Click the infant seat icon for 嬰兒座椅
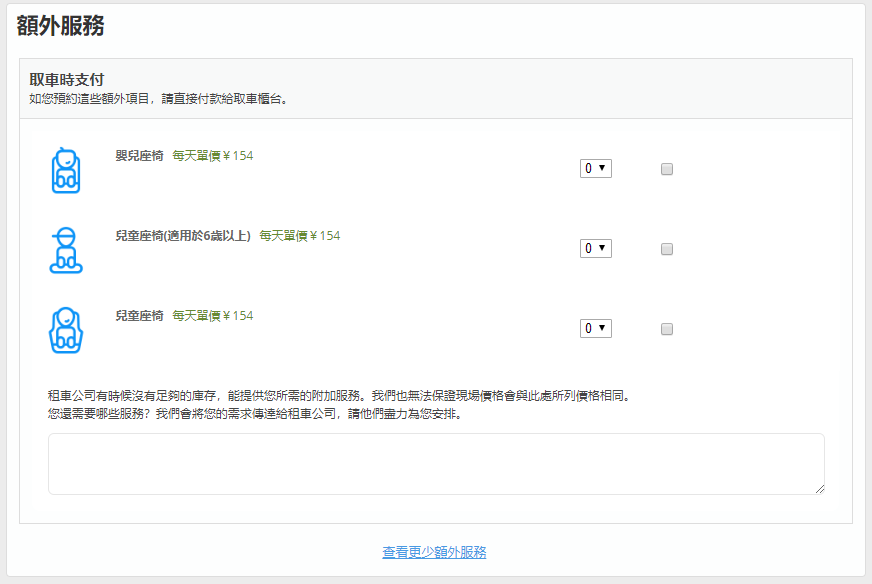 click(66, 170)
